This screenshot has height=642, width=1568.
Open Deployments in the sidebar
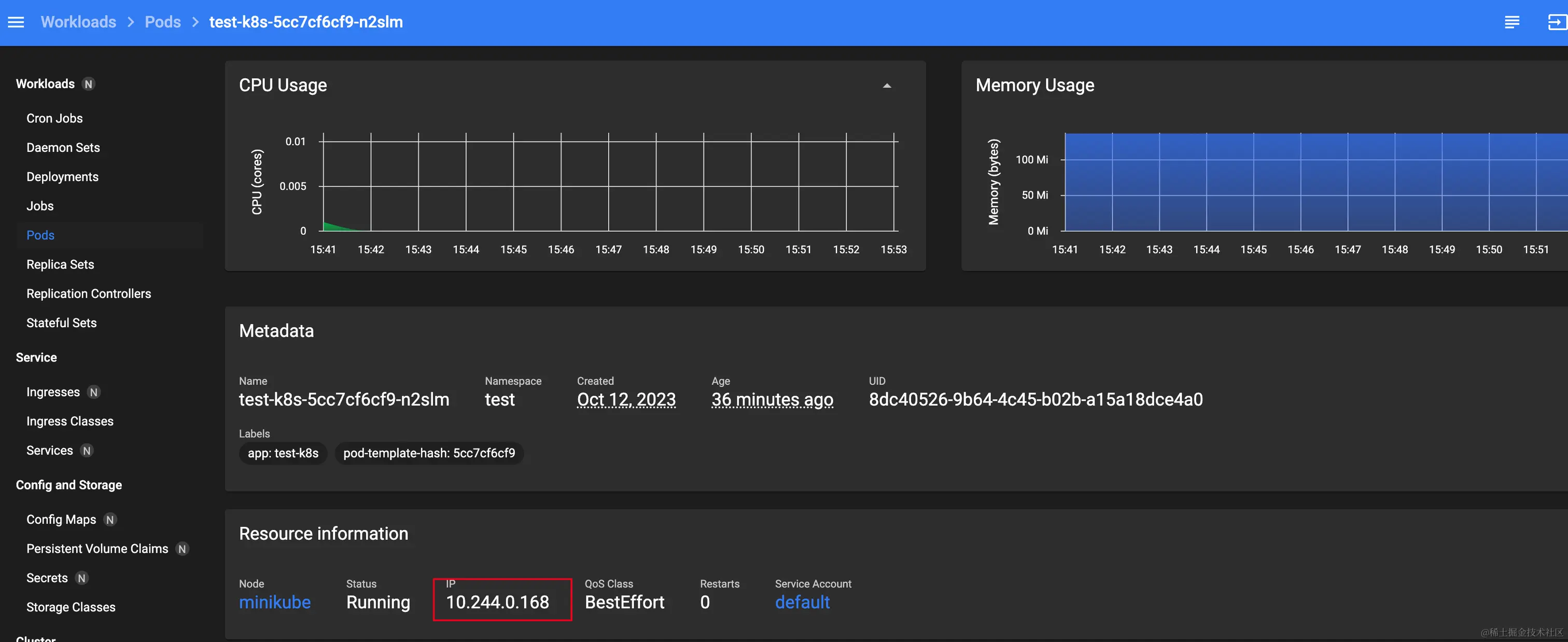[62, 177]
